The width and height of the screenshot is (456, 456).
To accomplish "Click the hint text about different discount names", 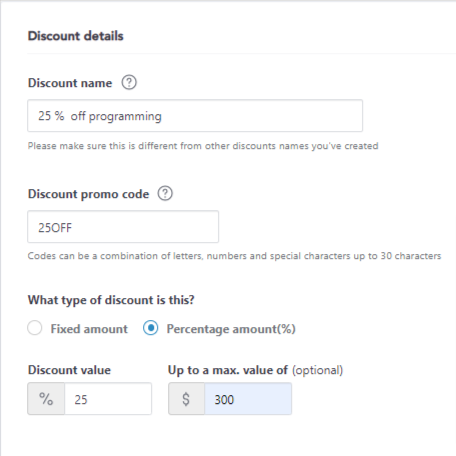I will pyautogui.click(x=203, y=146).
